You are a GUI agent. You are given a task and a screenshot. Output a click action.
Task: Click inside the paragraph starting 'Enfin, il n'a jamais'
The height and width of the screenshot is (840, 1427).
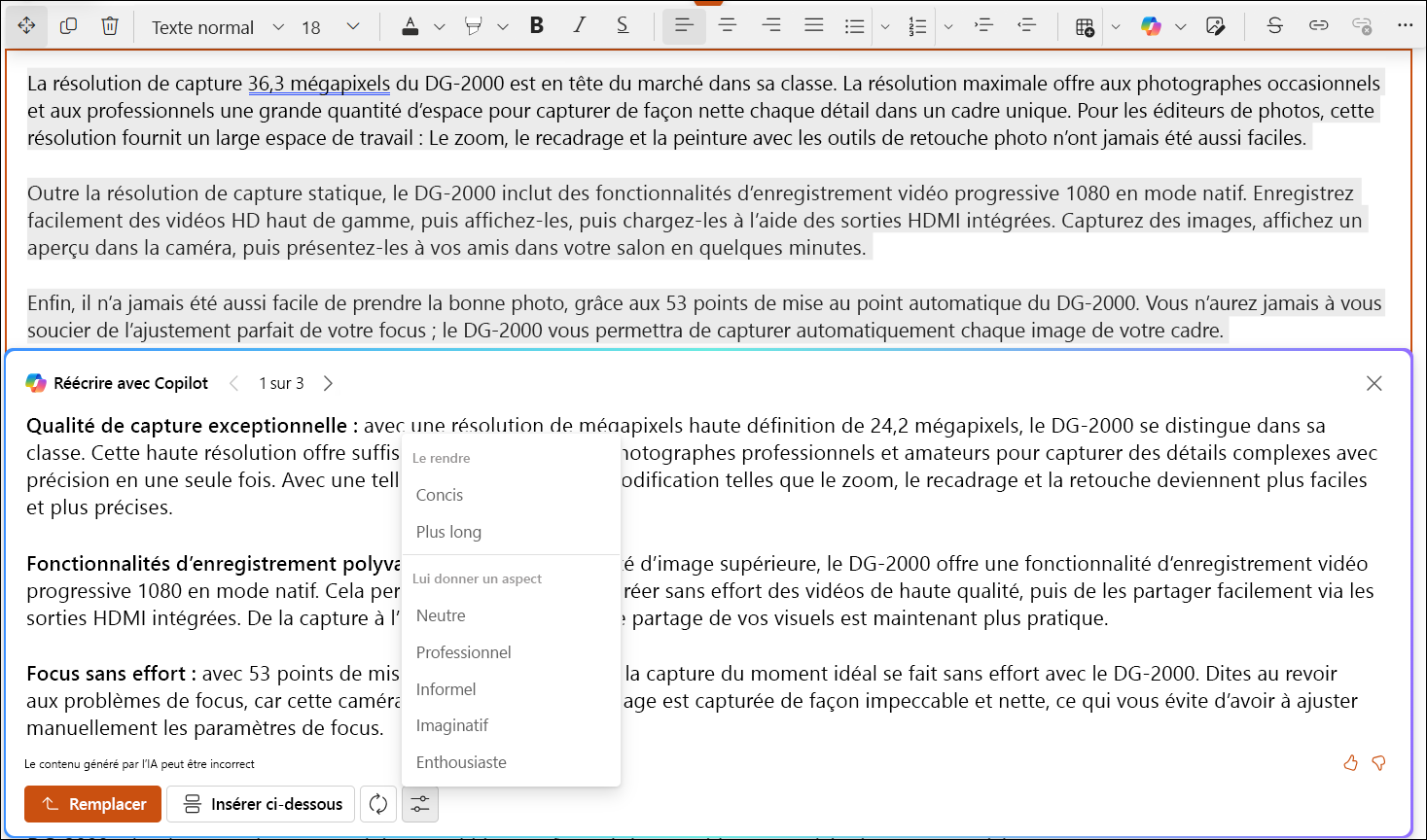point(704,317)
